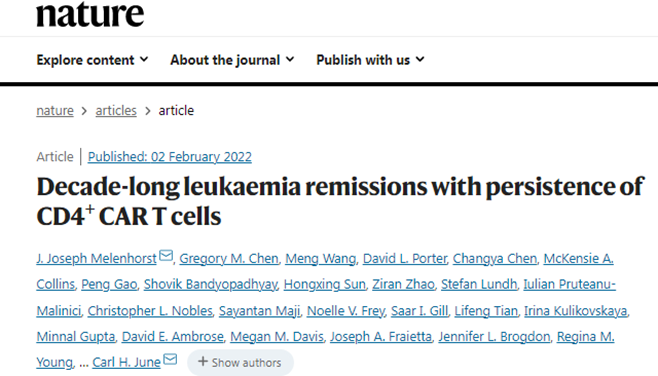Expand Publish with us menu

371,60
